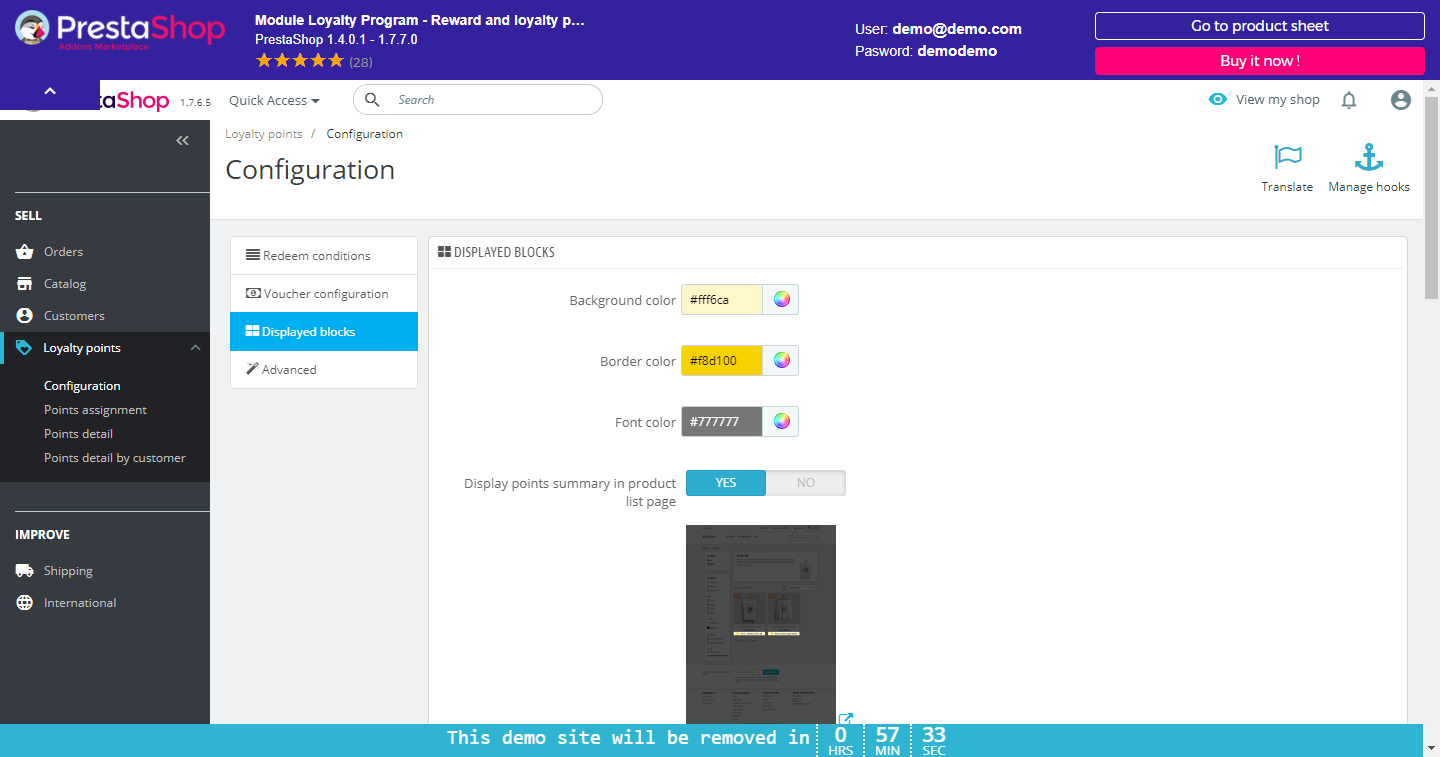Open Points assignment submenu item
The height and width of the screenshot is (757, 1440).
tap(95, 410)
